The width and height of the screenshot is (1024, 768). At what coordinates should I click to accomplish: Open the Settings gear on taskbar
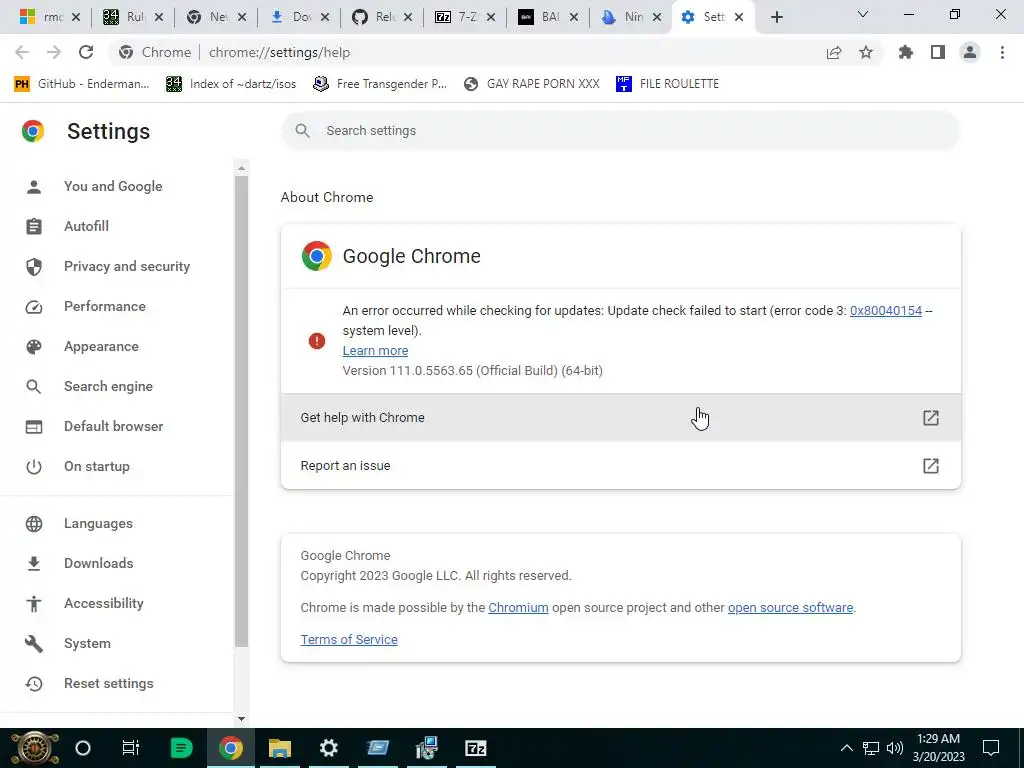[x=328, y=748]
